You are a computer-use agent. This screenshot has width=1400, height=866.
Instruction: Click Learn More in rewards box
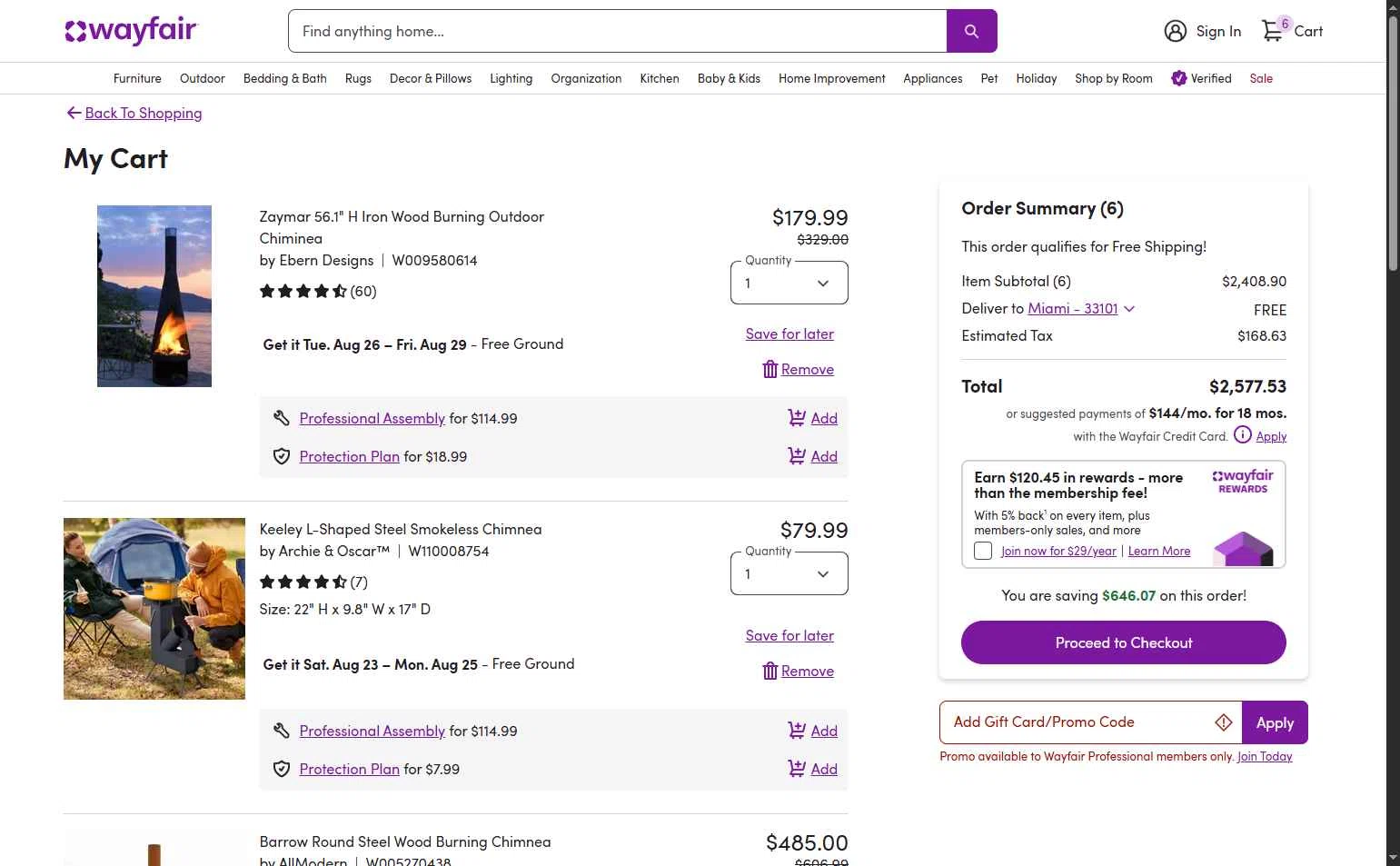(x=1158, y=551)
